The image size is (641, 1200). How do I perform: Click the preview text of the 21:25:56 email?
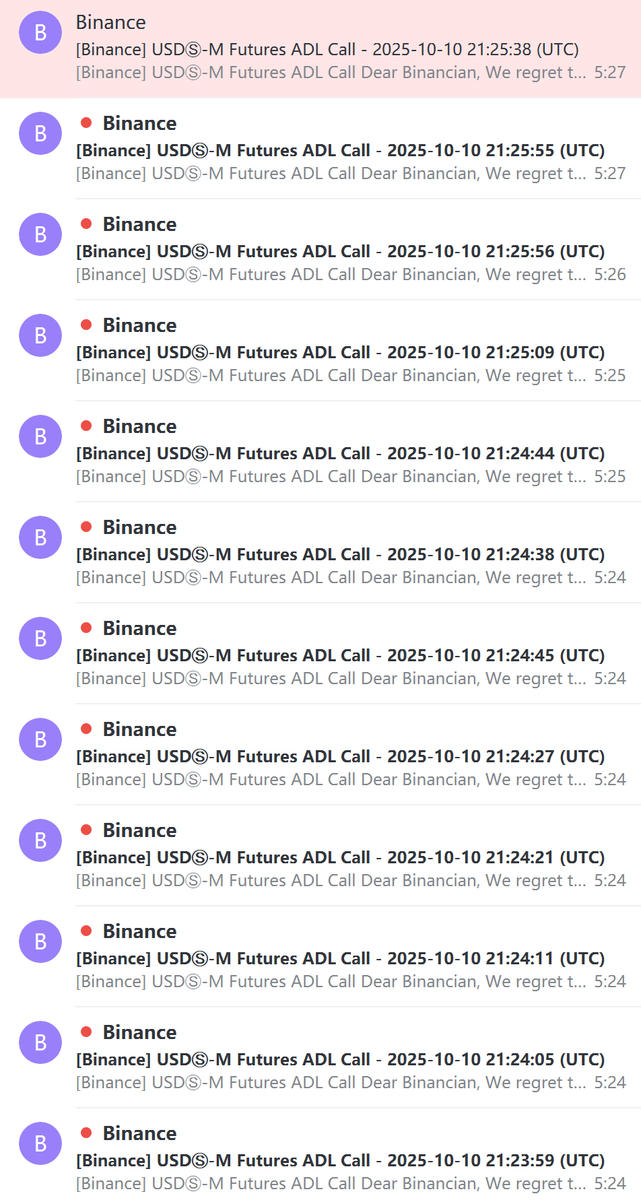[x=330, y=275]
